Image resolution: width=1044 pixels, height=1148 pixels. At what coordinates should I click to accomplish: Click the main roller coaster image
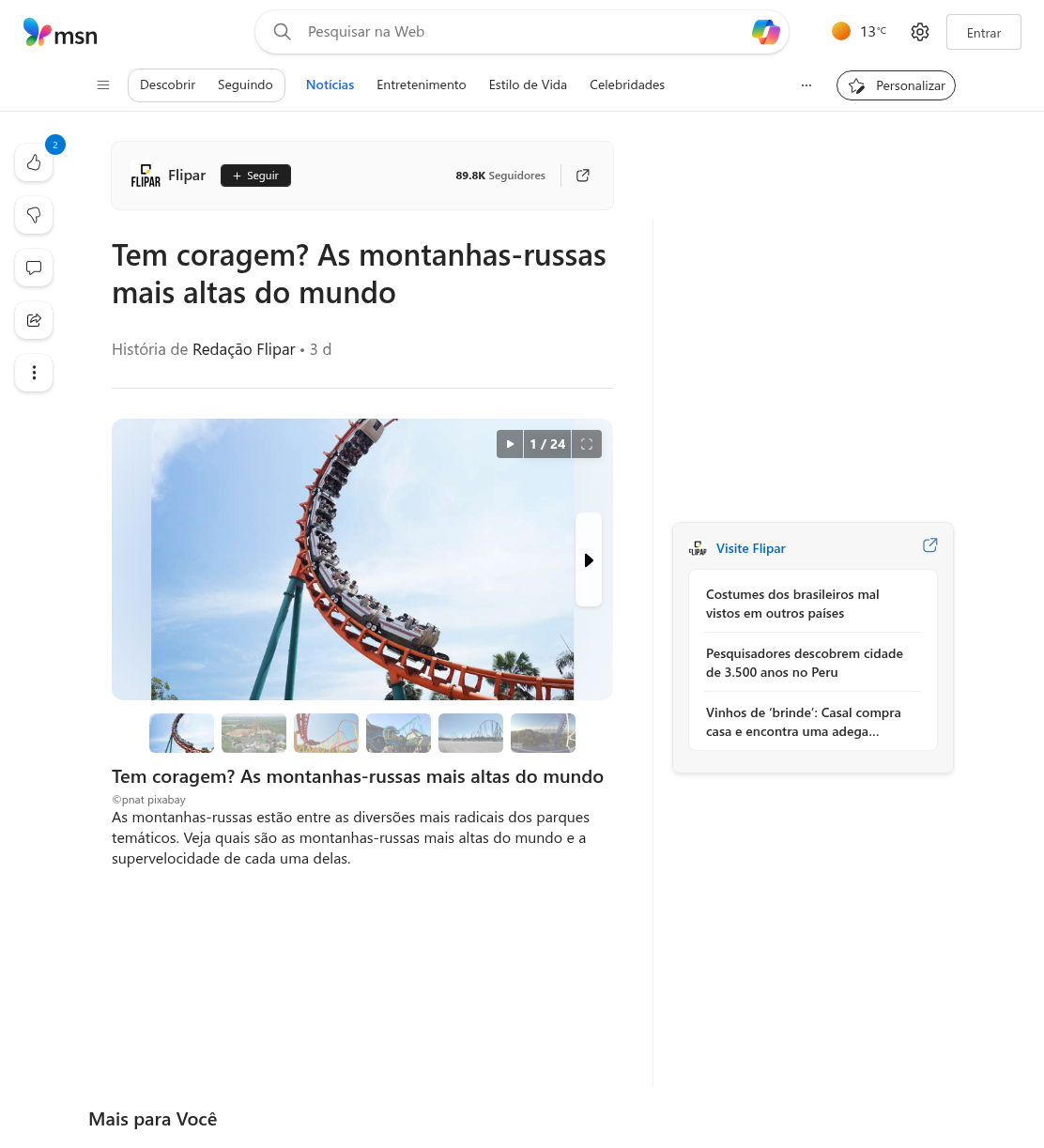click(x=362, y=559)
